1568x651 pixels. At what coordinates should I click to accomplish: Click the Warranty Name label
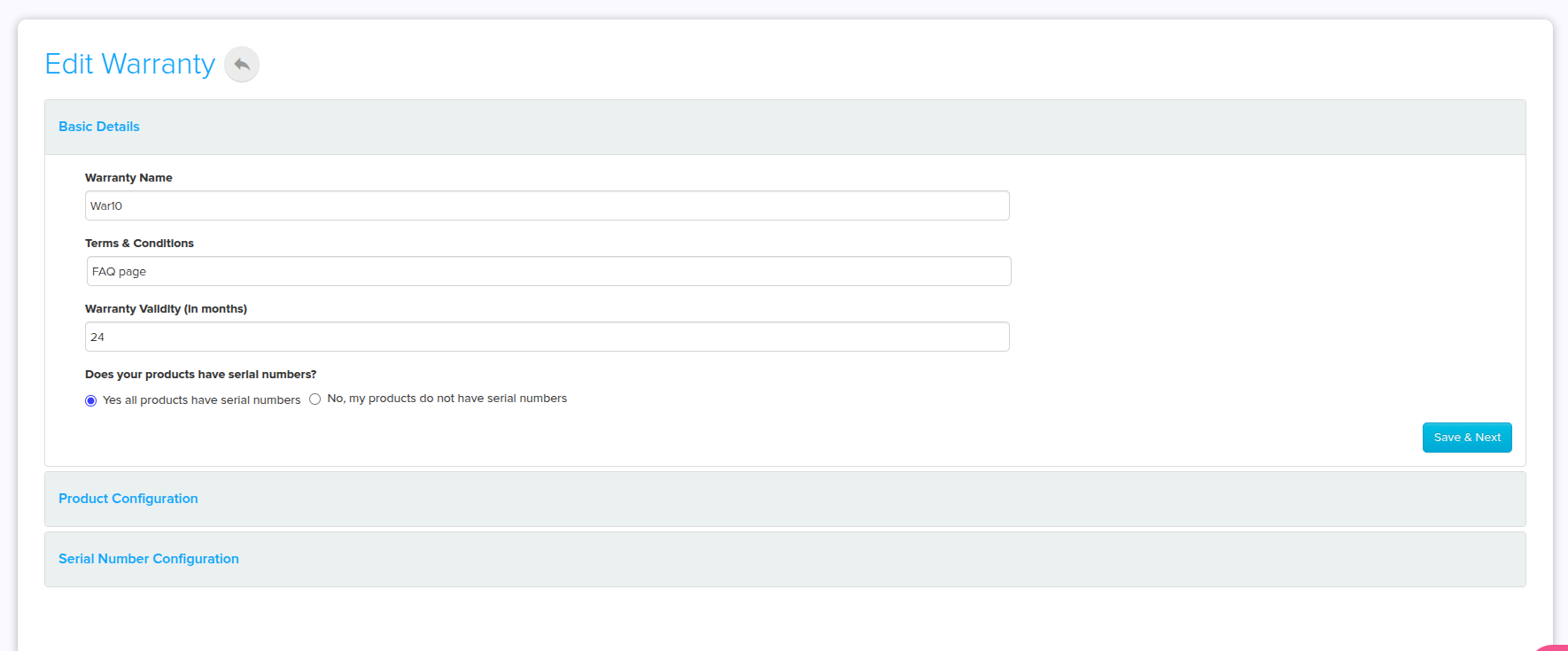[128, 178]
